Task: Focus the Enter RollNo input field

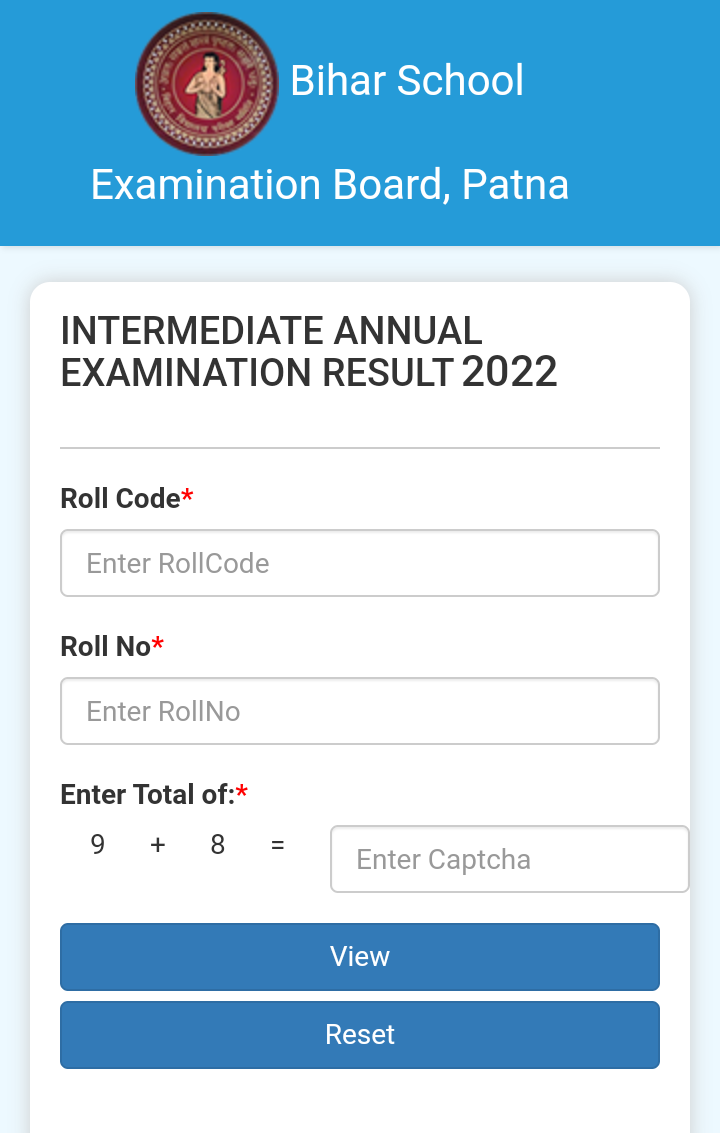Action: point(360,711)
